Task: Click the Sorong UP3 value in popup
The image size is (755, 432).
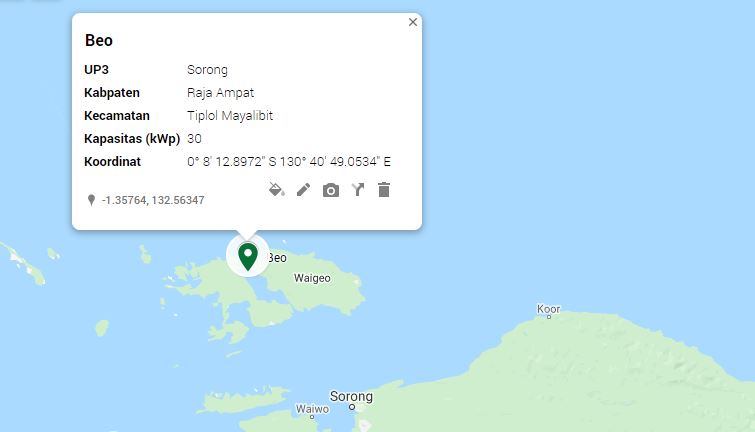Action: (207, 70)
